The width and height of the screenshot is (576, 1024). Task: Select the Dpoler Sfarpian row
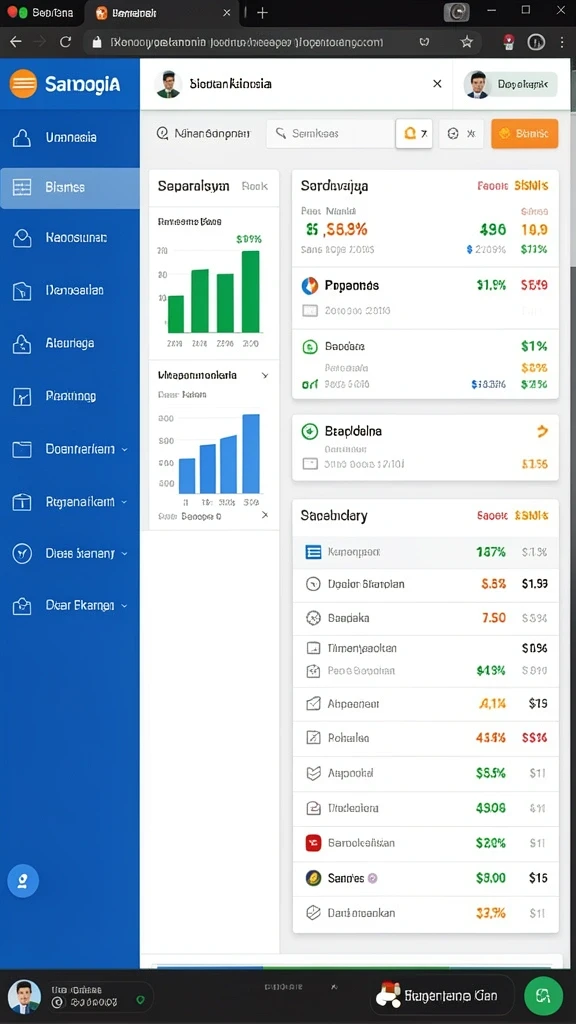click(x=425, y=584)
